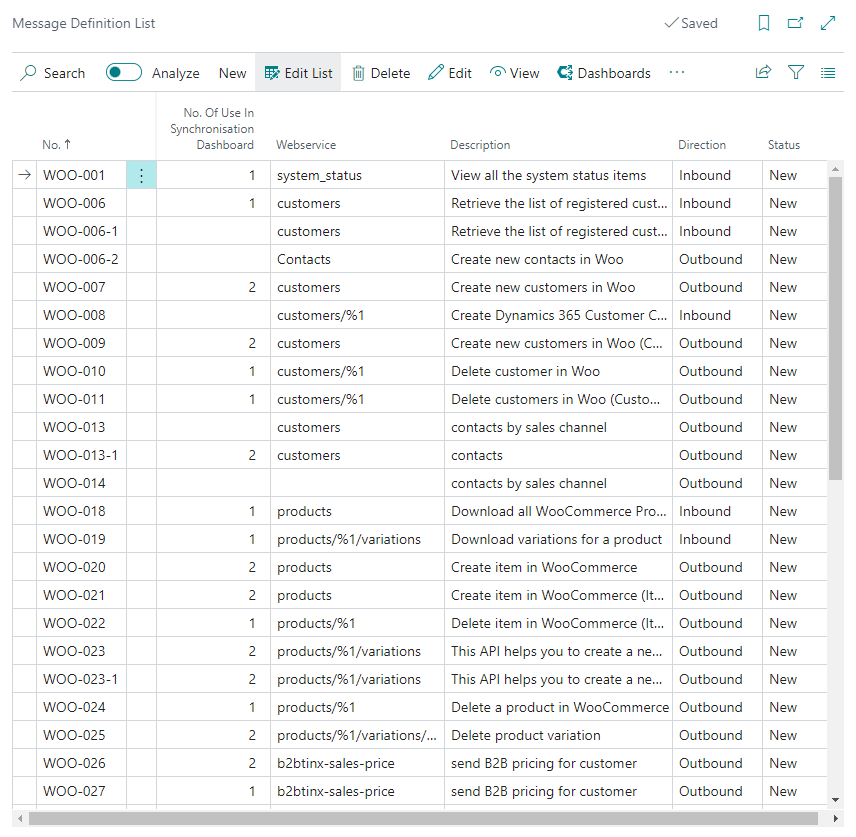Click 'Delete a product in WooCommerce' description
The image size is (856, 837).
(560, 707)
